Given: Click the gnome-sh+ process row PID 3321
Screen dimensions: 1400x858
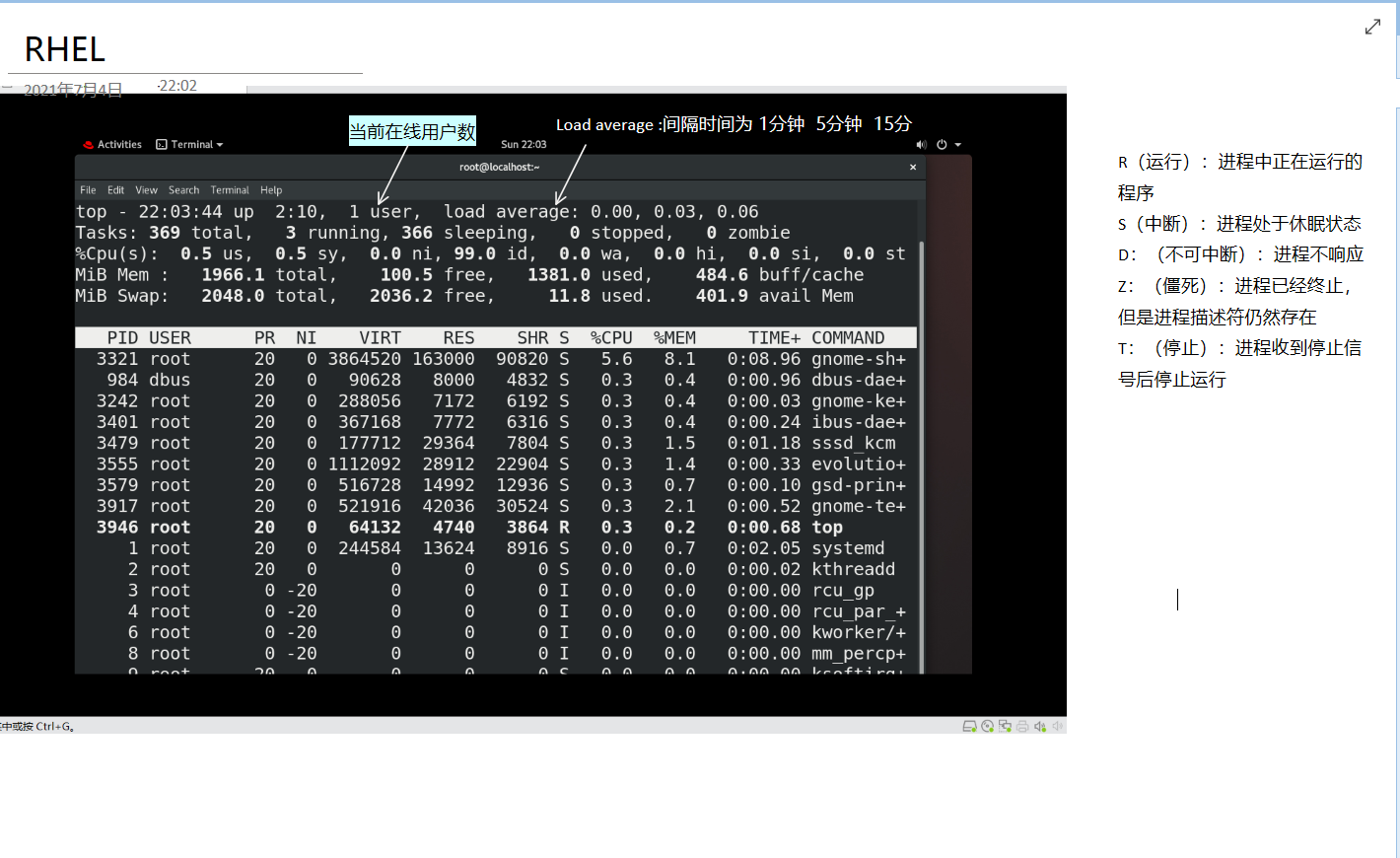Looking at the screenshot, I should coord(496,359).
